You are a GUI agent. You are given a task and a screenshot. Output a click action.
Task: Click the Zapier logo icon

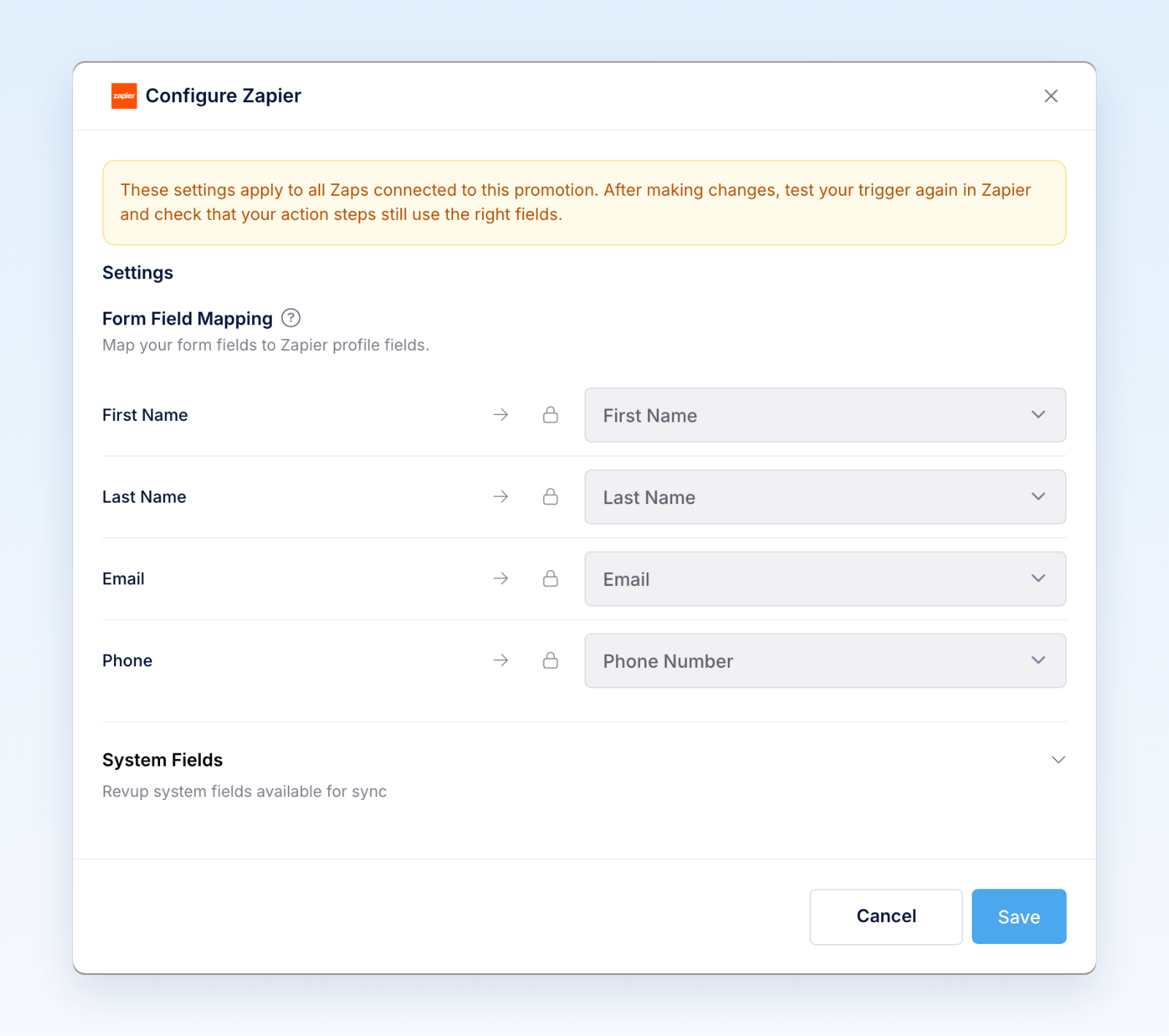(x=123, y=96)
